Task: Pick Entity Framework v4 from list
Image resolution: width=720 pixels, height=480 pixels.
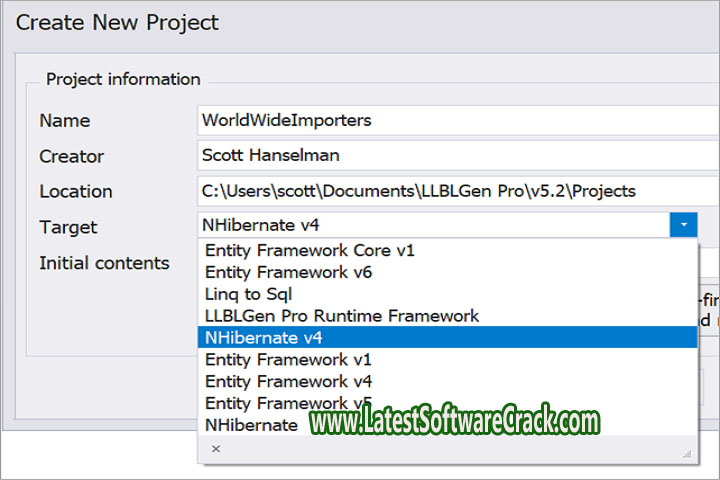Action: pos(448,381)
